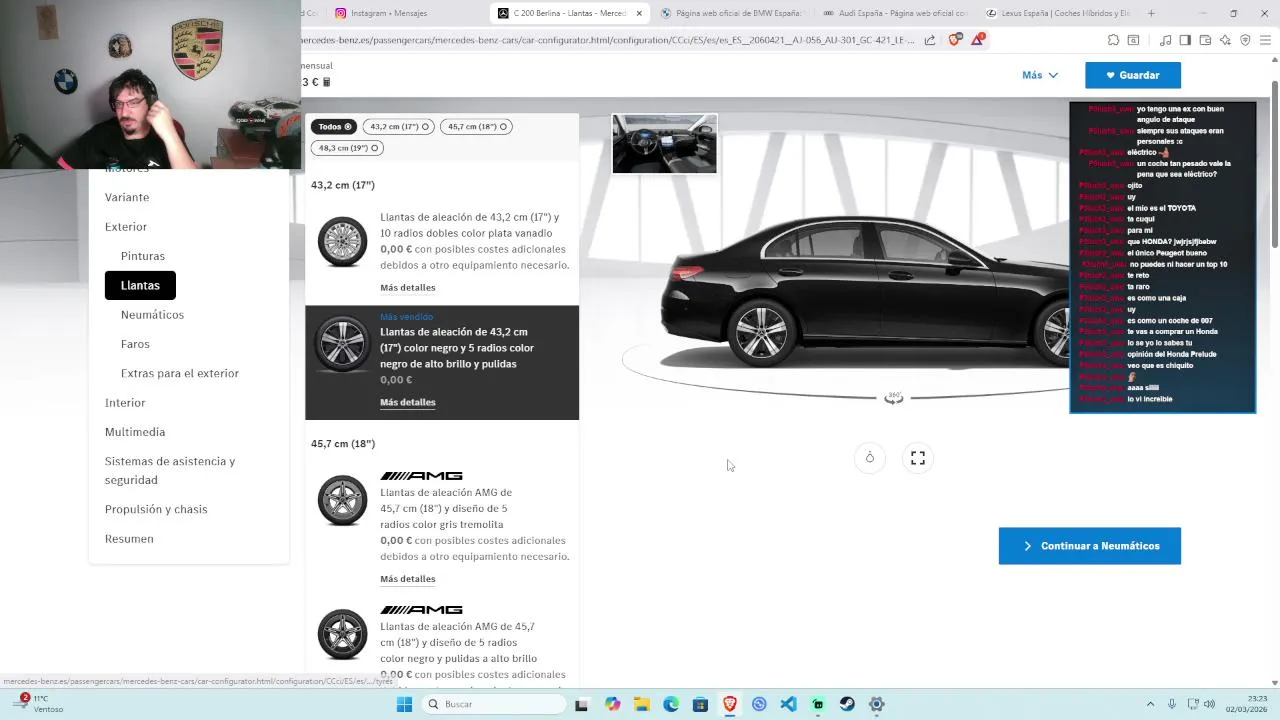Open the Brave VPN shield icon
1280x720 pixels.
click(1245, 40)
